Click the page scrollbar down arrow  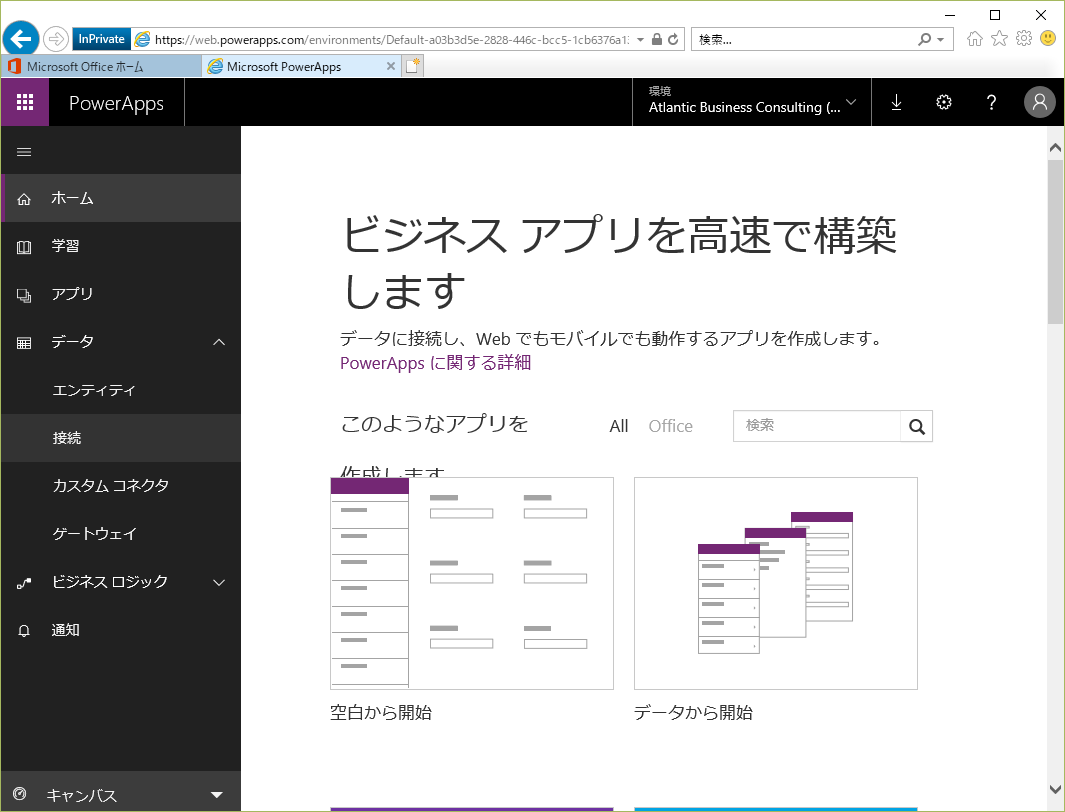(1055, 790)
